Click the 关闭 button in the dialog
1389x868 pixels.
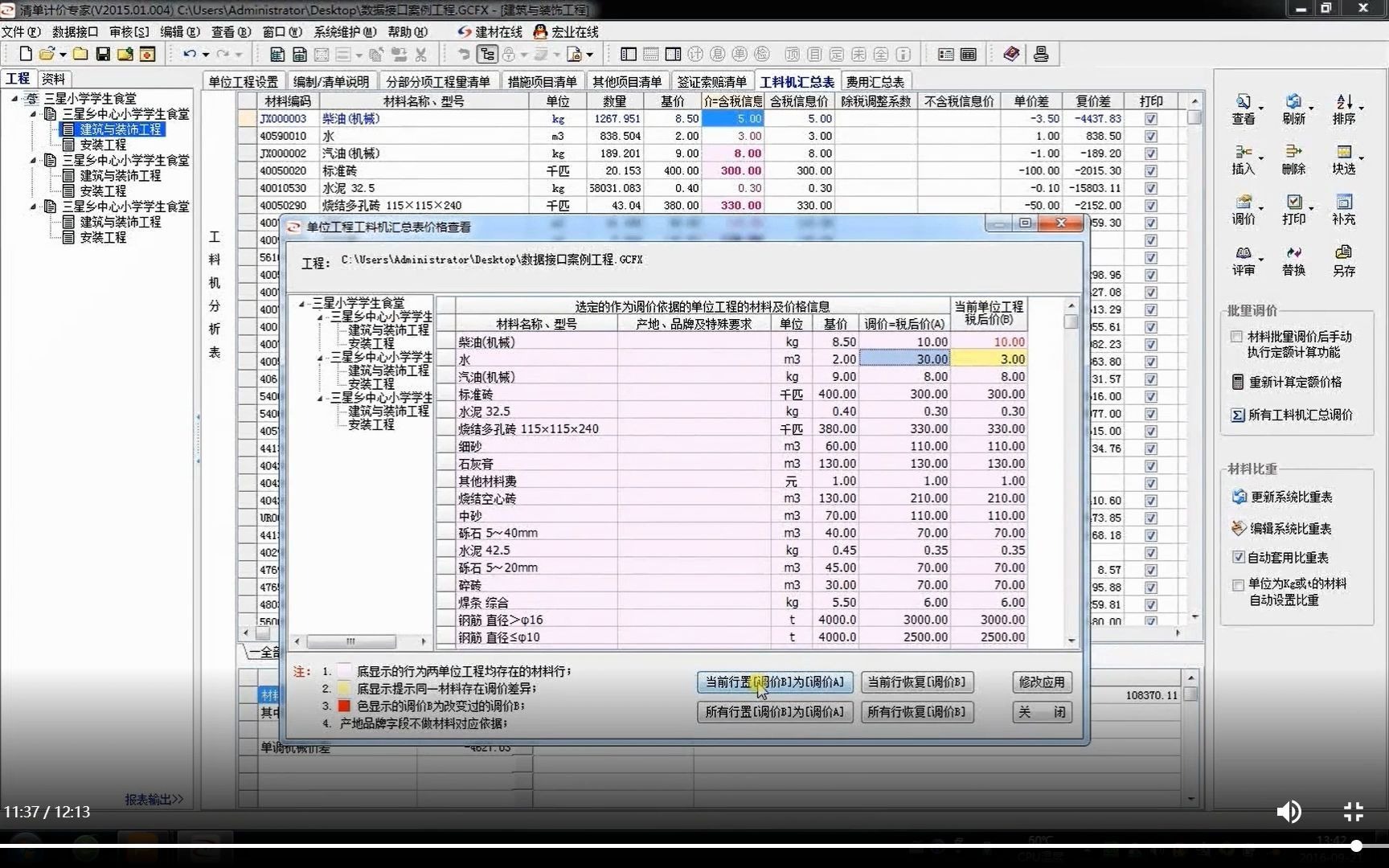point(1042,712)
